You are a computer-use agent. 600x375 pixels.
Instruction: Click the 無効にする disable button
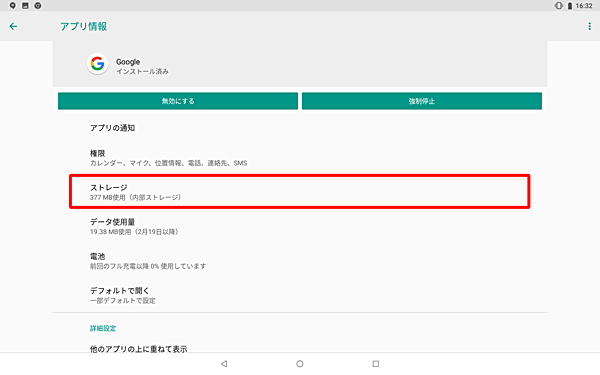tap(178, 101)
